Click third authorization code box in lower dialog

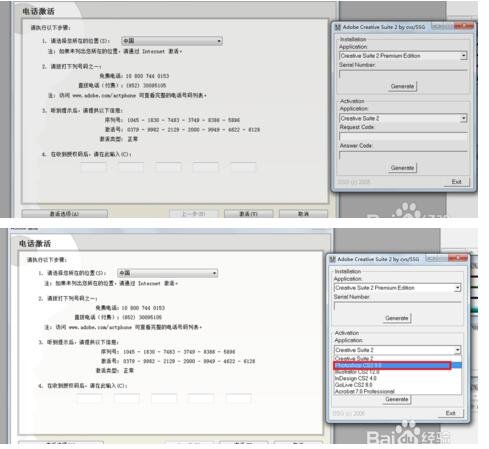(164, 399)
